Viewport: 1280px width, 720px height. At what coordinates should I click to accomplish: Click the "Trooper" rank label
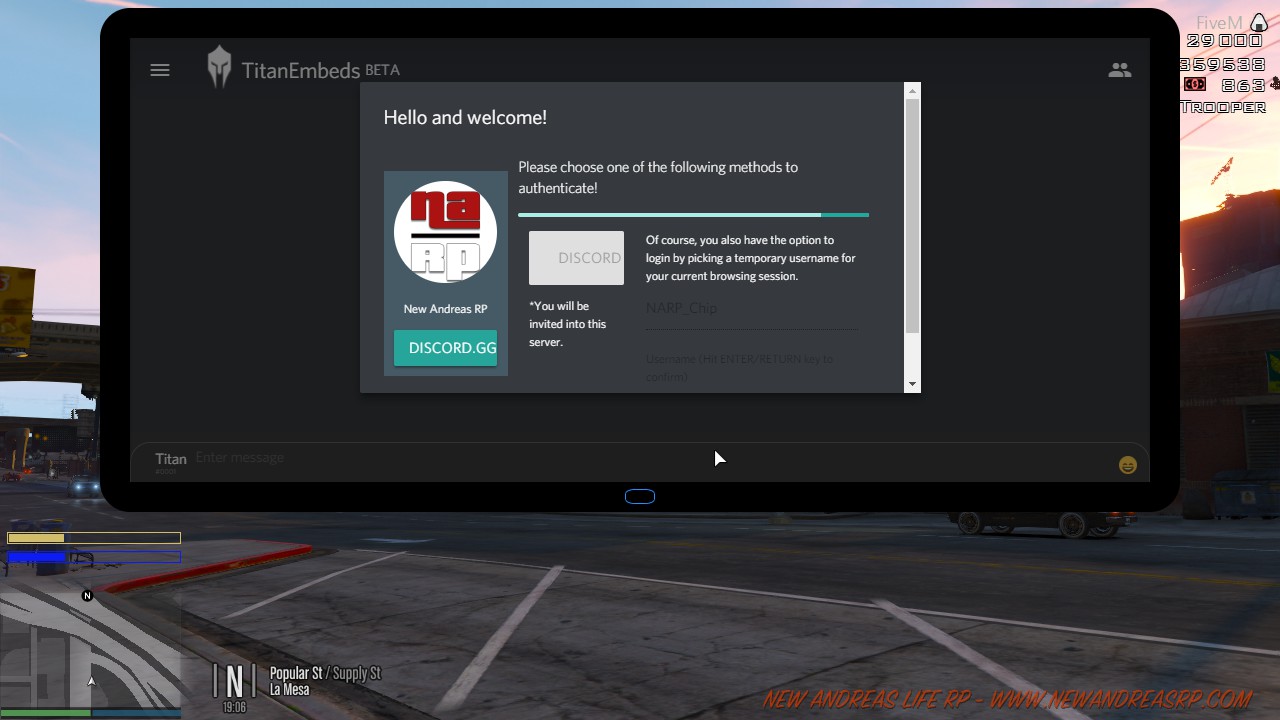[1223, 107]
